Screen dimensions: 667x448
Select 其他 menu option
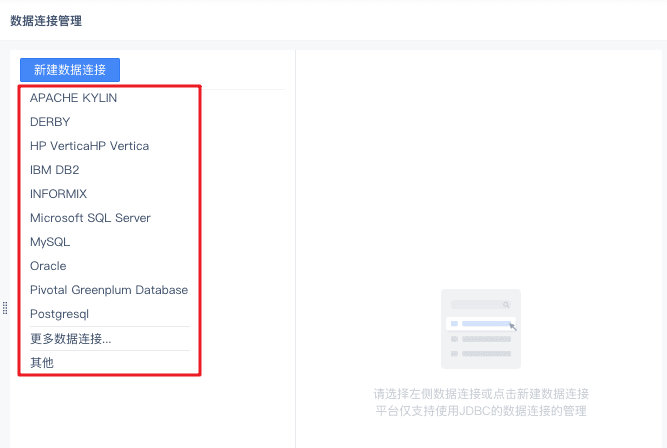(42, 362)
